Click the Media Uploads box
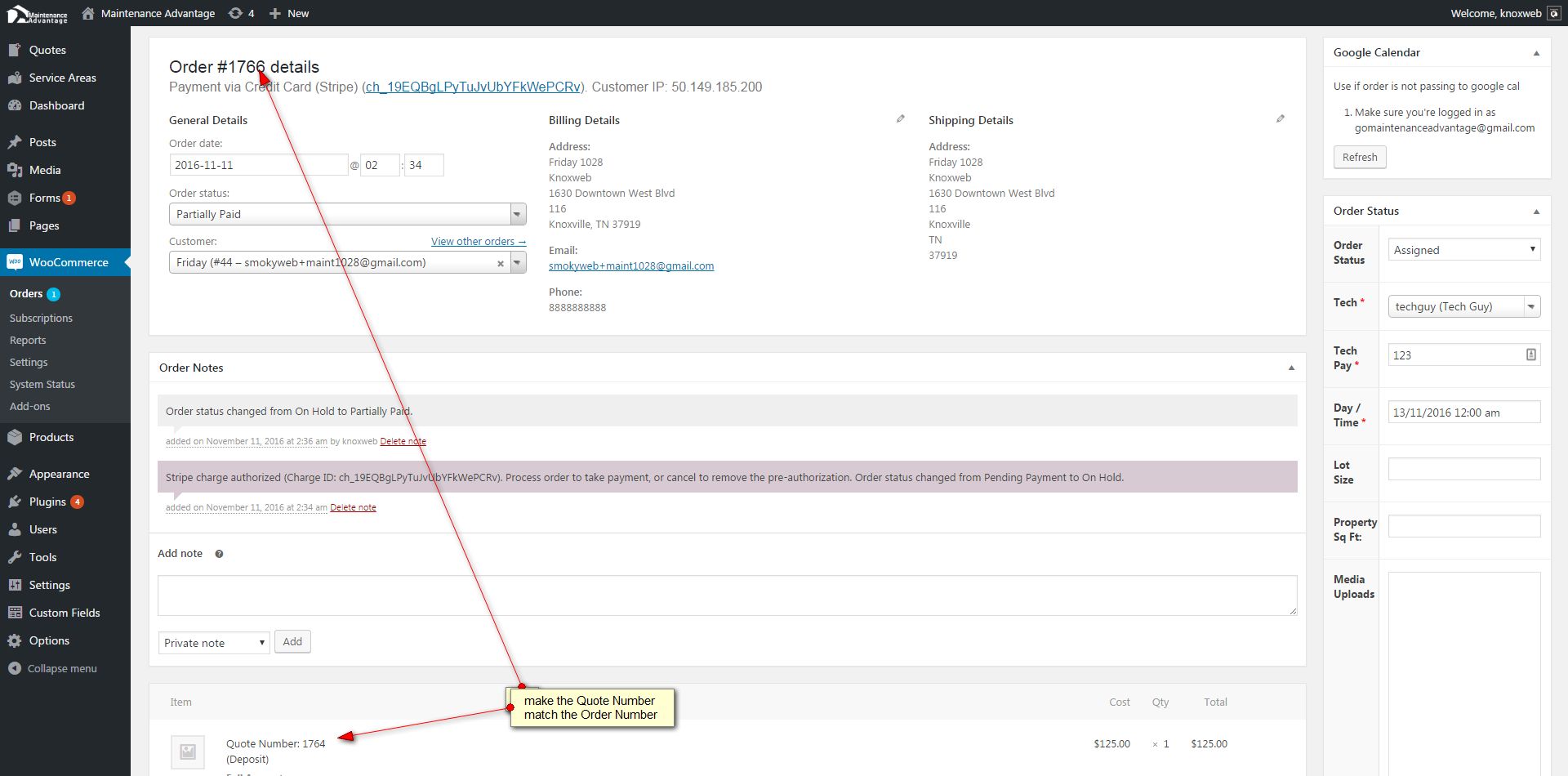Image resolution: width=1568 pixels, height=776 pixels. coord(1464,674)
